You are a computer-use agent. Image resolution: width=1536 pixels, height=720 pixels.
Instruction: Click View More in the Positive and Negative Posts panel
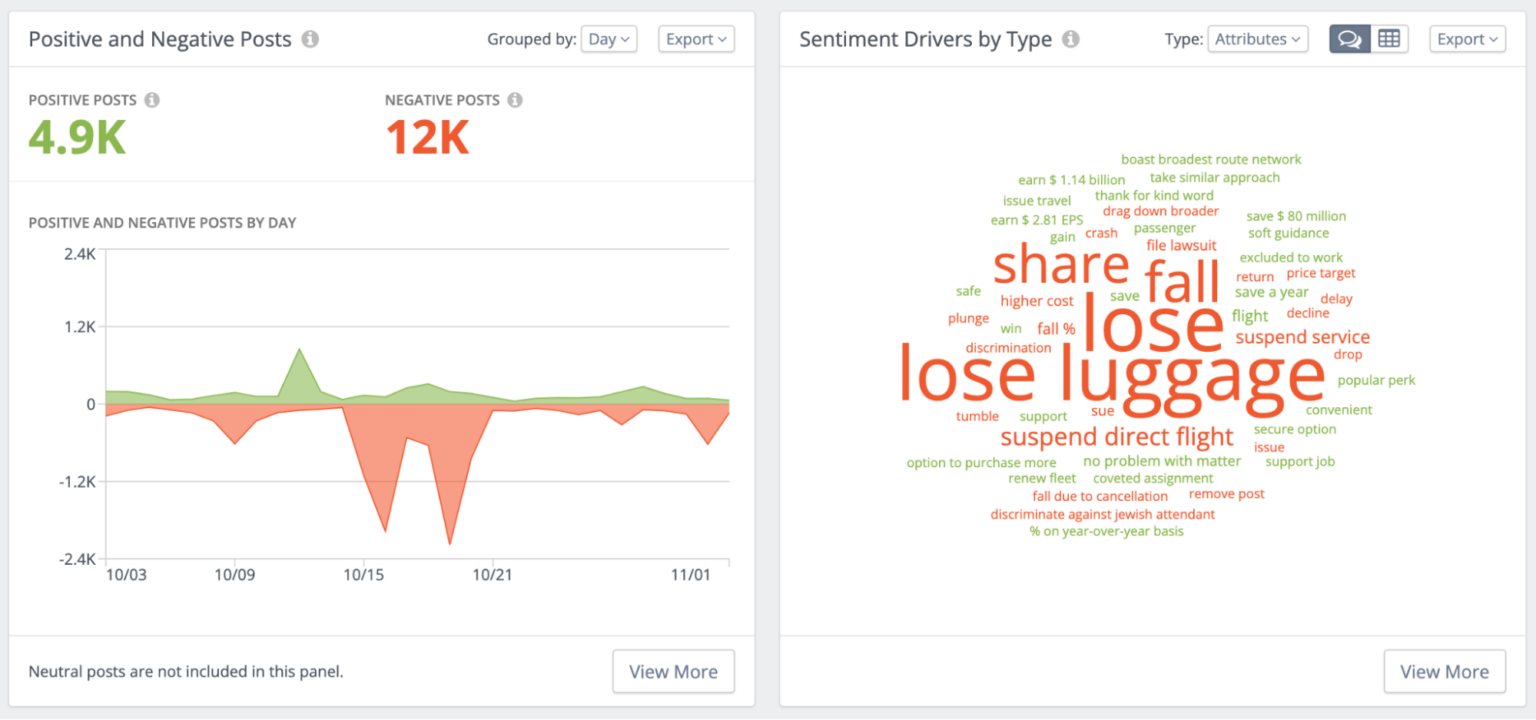(673, 671)
